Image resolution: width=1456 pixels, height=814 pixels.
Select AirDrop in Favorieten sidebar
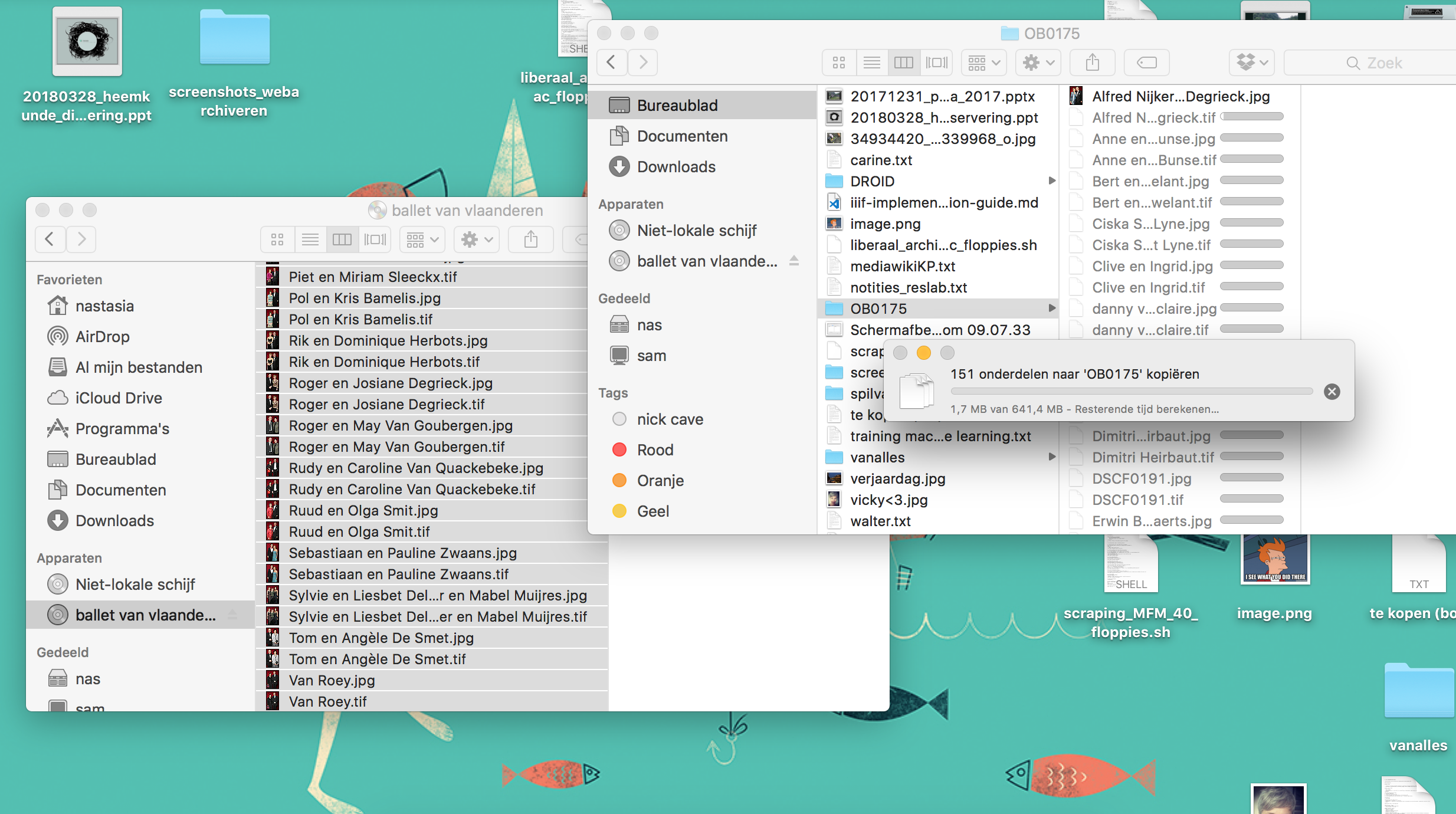pos(103,337)
